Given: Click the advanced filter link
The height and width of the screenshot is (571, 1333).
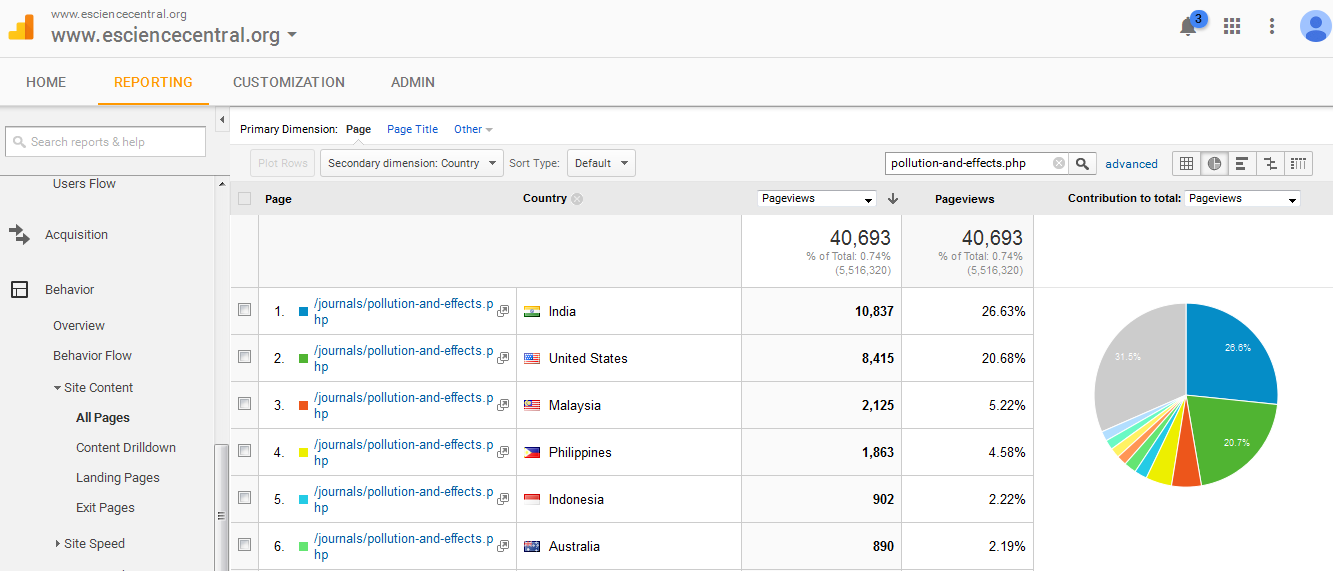Looking at the screenshot, I should 1131,164.
